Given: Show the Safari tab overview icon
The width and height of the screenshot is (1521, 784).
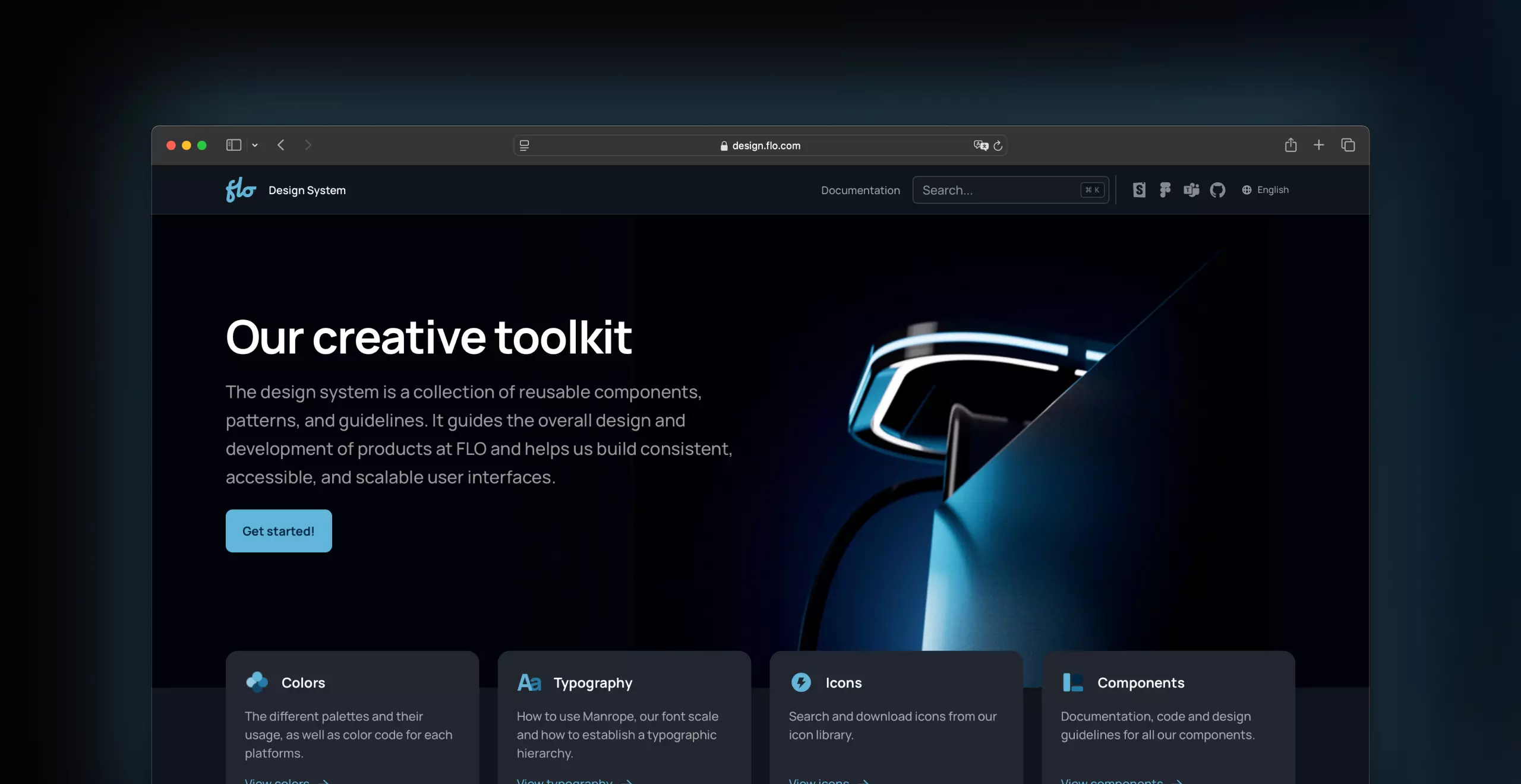Looking at the screenshot, I should pos(1348,145).
